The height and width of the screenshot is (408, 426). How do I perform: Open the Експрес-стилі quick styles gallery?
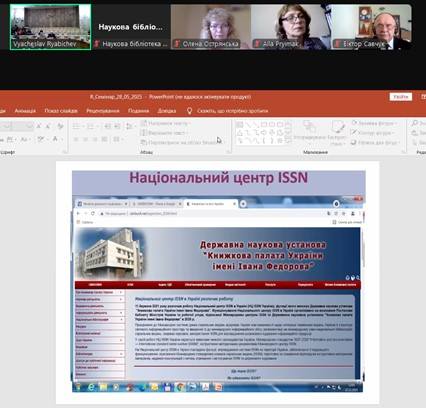tap(337, 133)
